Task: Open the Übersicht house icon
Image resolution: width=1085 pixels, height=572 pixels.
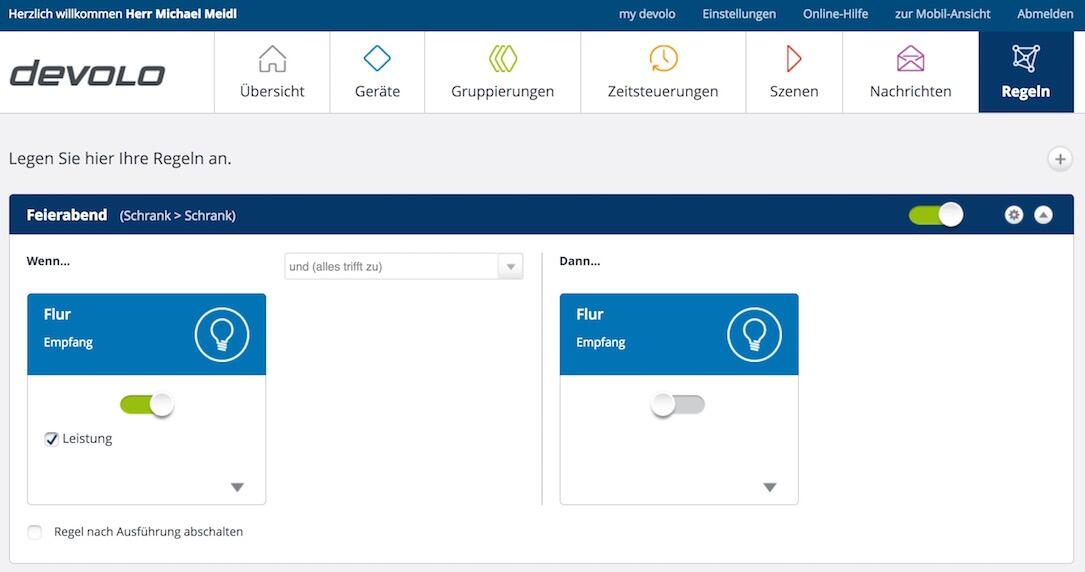Action: click(272, 59)
